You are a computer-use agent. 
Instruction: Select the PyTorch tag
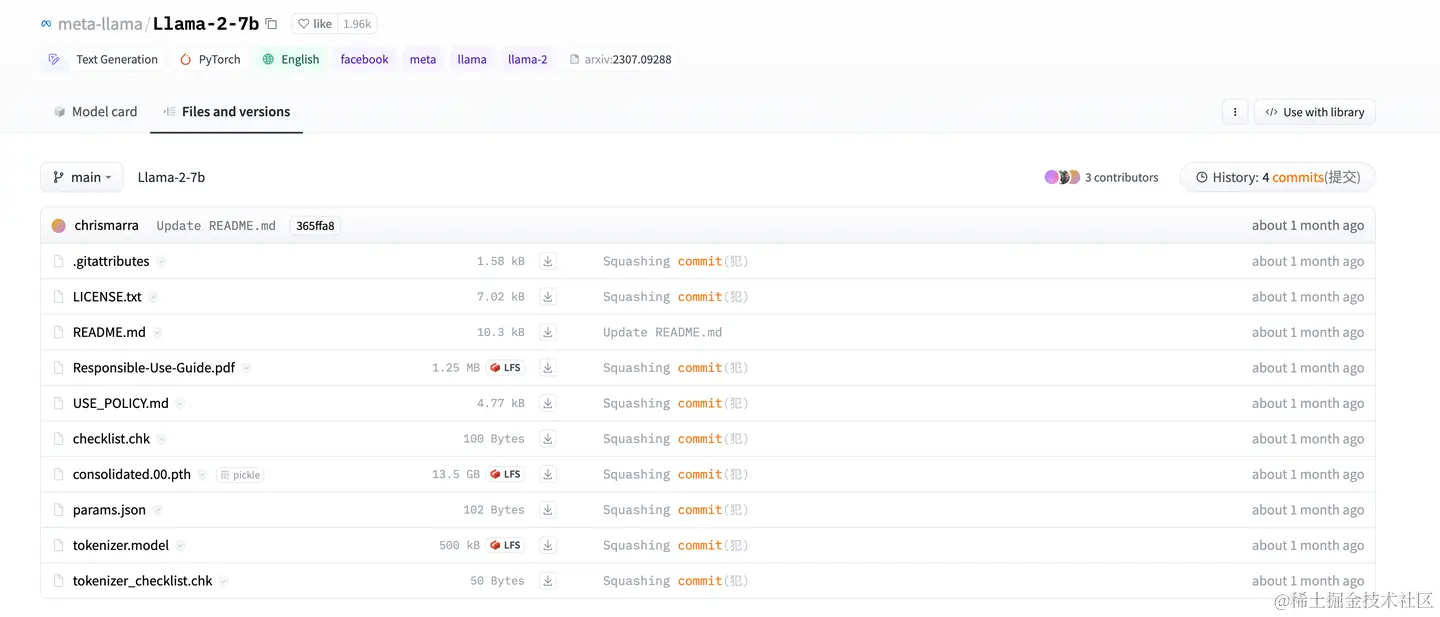coord(210,59)
